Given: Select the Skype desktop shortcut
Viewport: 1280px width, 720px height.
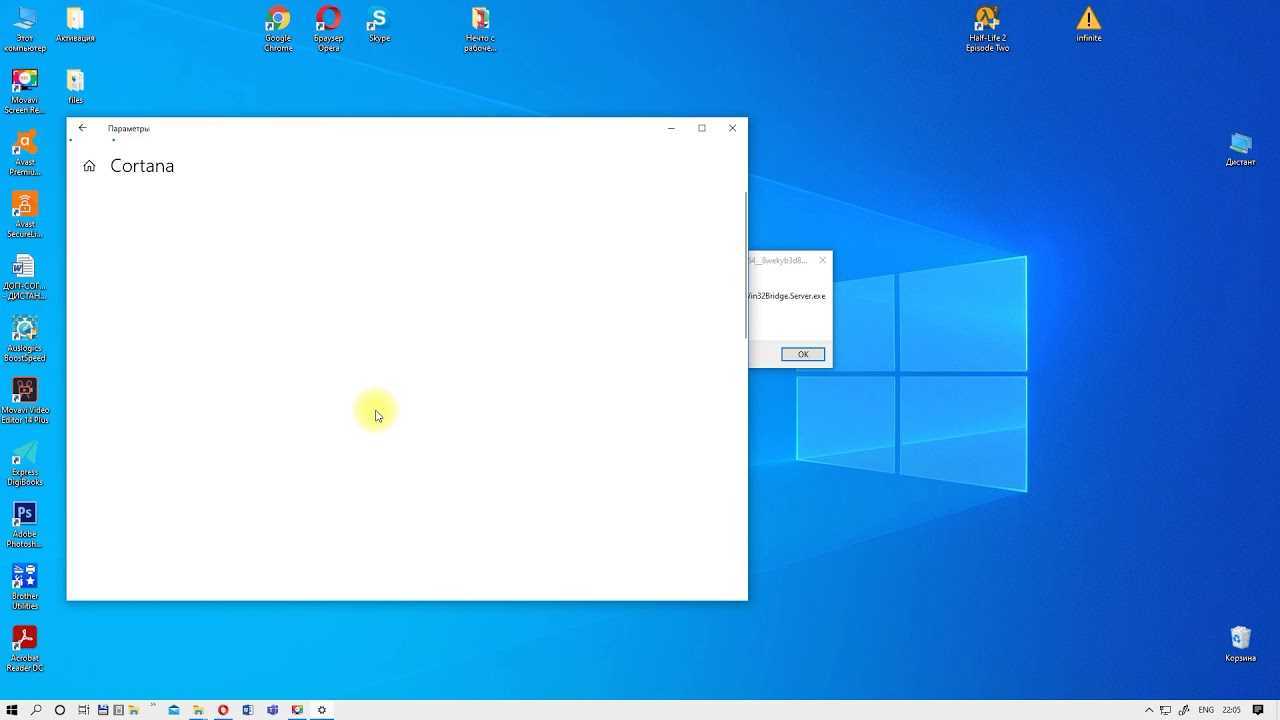Looking at the screenshot, I should 379,25.
